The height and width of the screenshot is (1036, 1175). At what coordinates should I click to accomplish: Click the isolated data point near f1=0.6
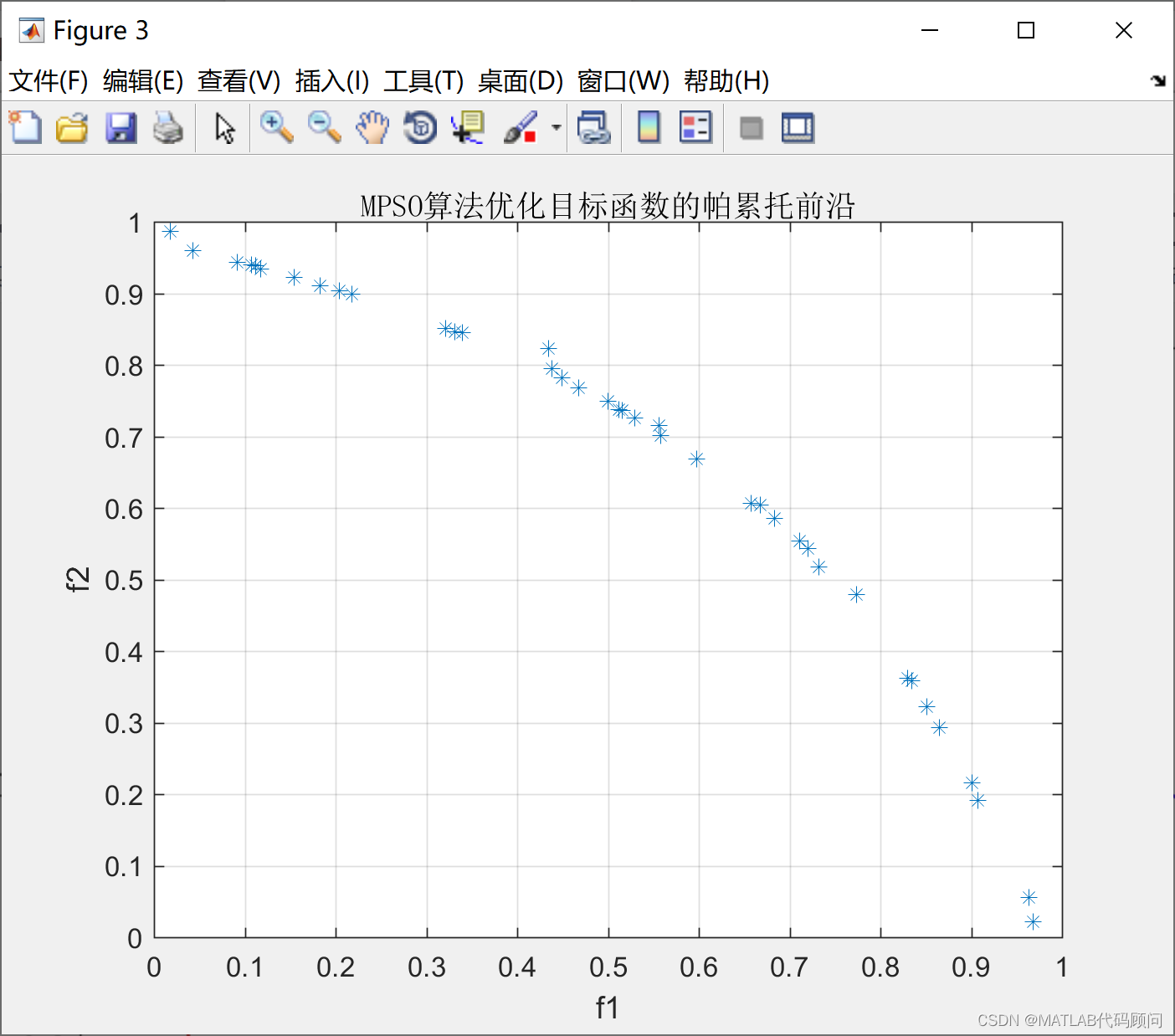(x=696, y=459)
